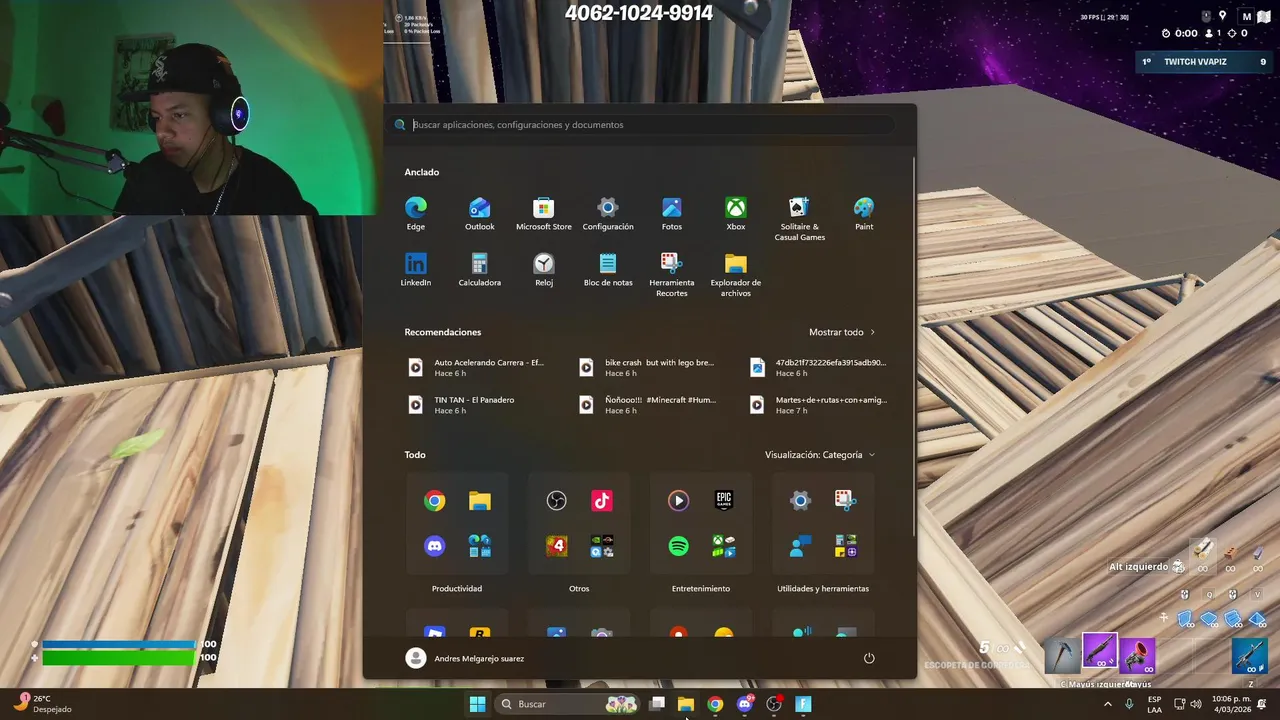1280x720 pixels.
Task: Open bike crash but with lego recommendation
Action: (648, 367)
